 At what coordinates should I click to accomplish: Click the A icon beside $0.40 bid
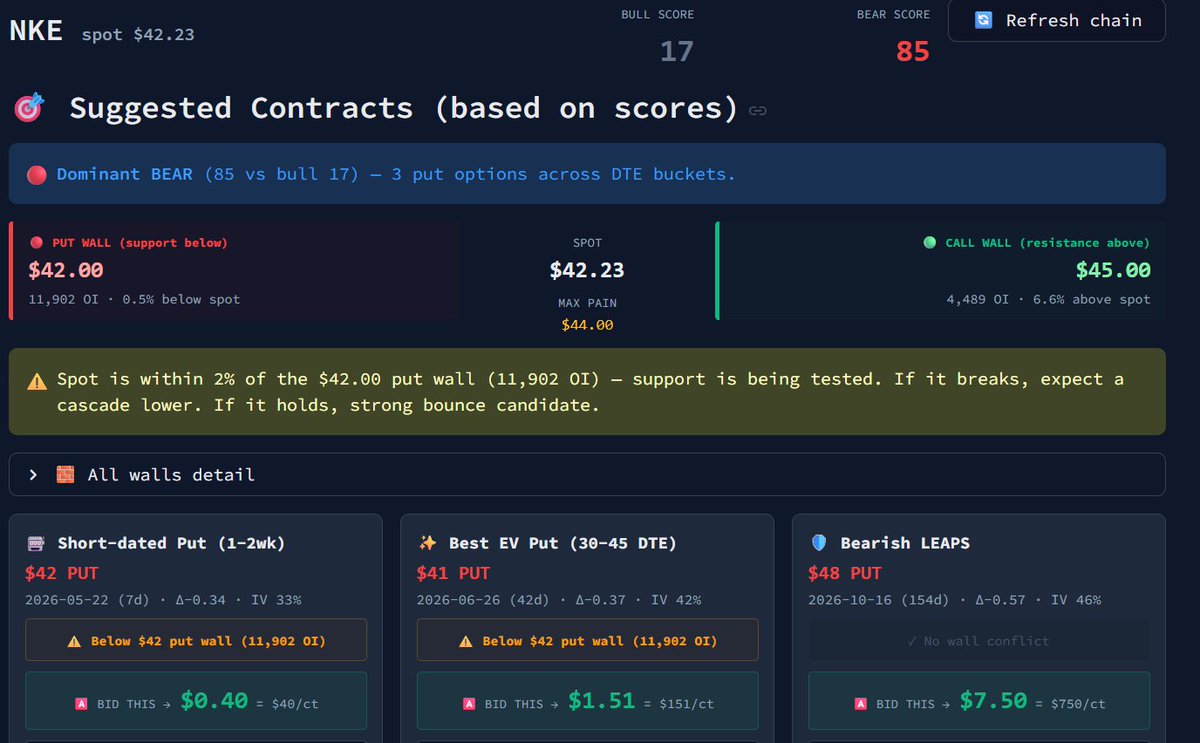pos(82,704)
